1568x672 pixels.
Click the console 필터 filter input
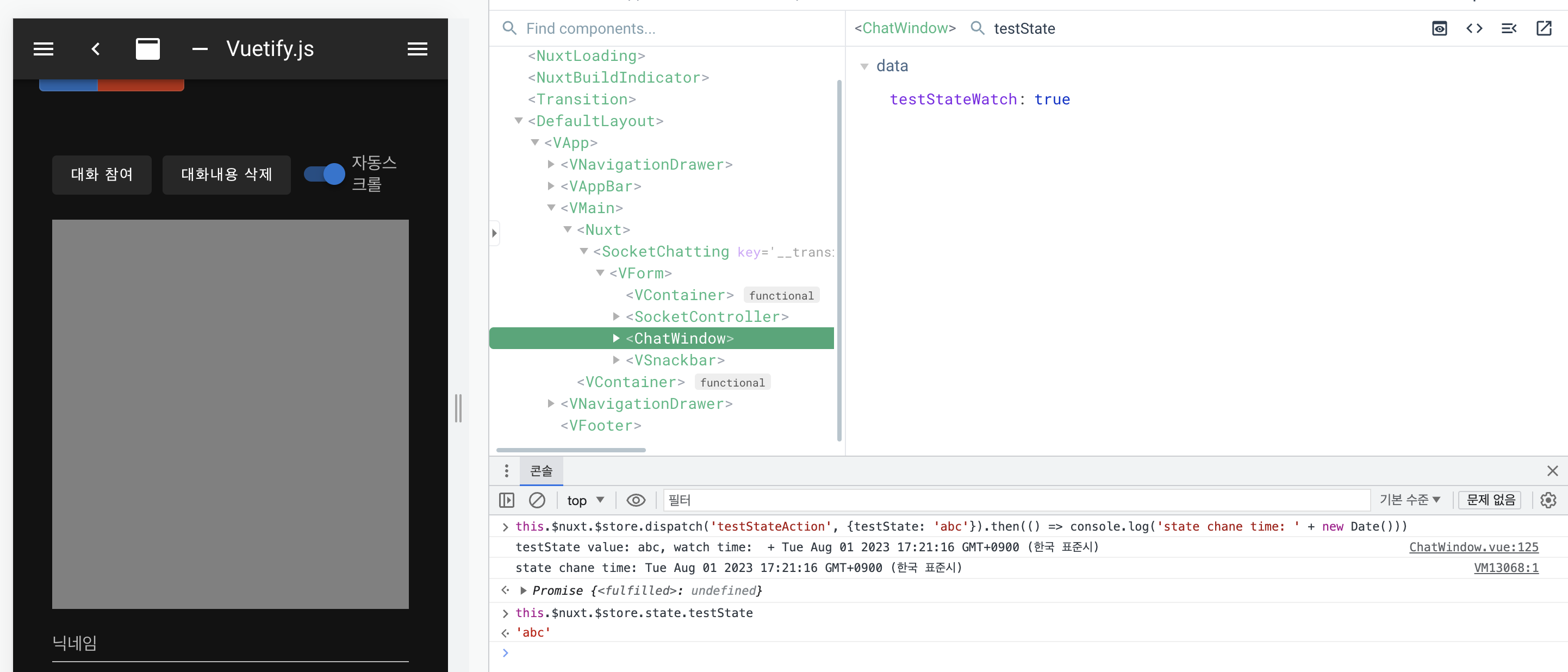[1017, 500]
